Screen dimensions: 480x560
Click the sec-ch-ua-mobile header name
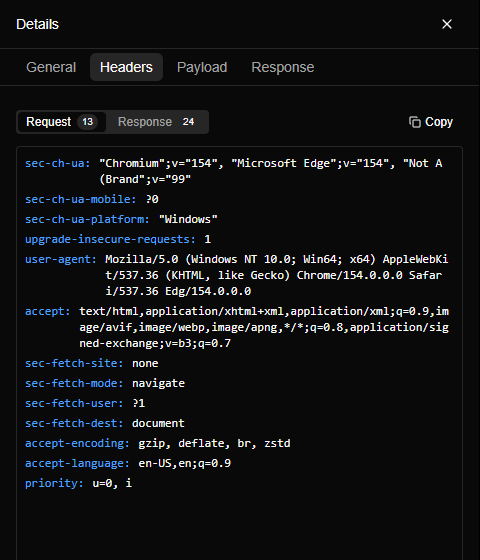(81, 199)
